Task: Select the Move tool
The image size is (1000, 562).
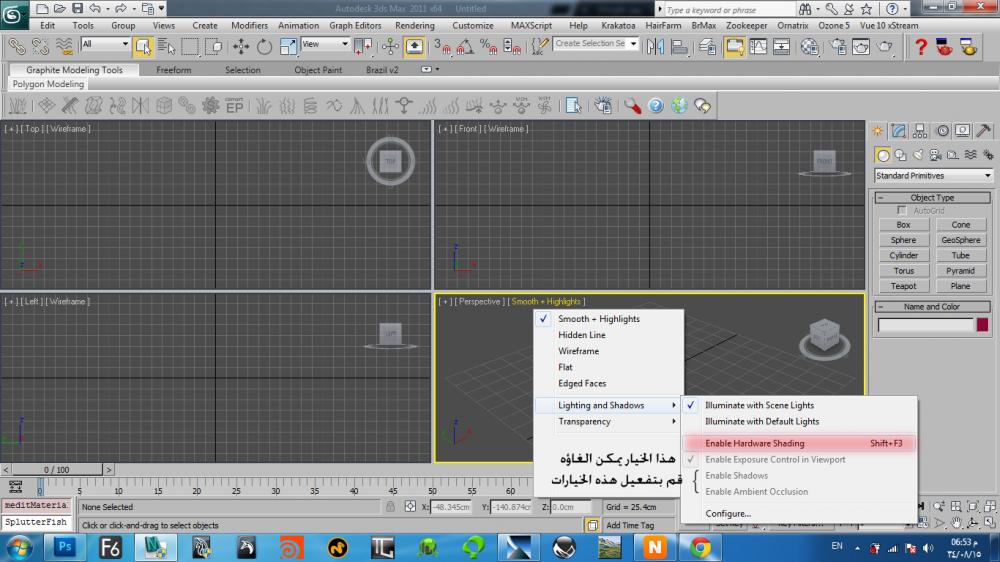Action: (240, 47)
